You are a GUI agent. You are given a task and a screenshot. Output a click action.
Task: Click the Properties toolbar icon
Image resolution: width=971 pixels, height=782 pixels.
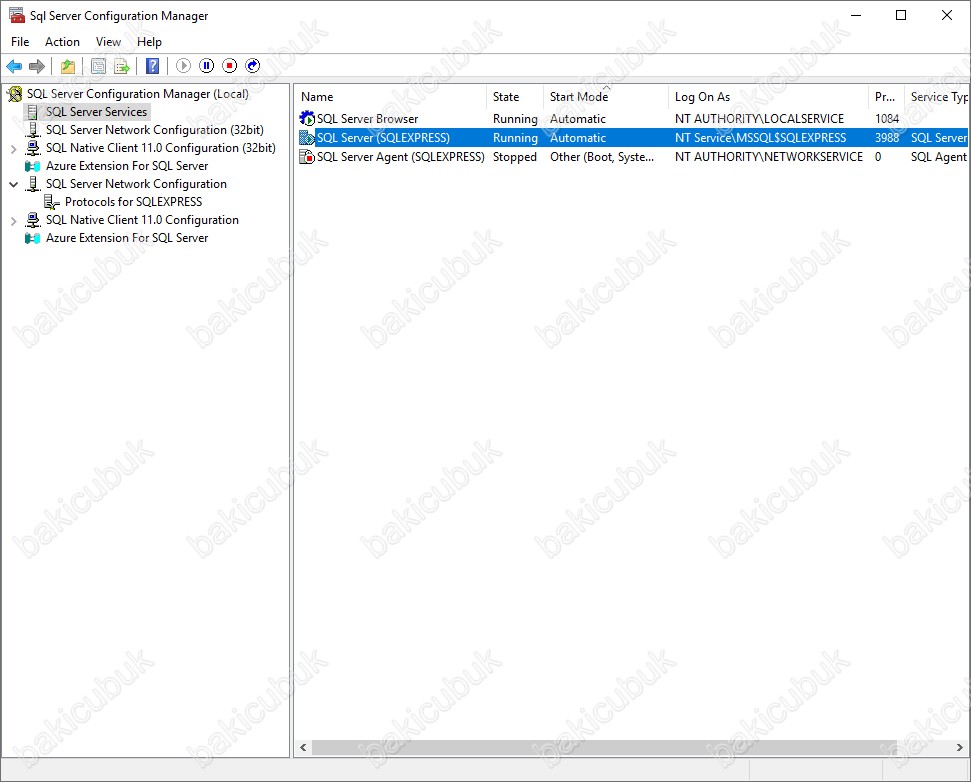(98, 66)
